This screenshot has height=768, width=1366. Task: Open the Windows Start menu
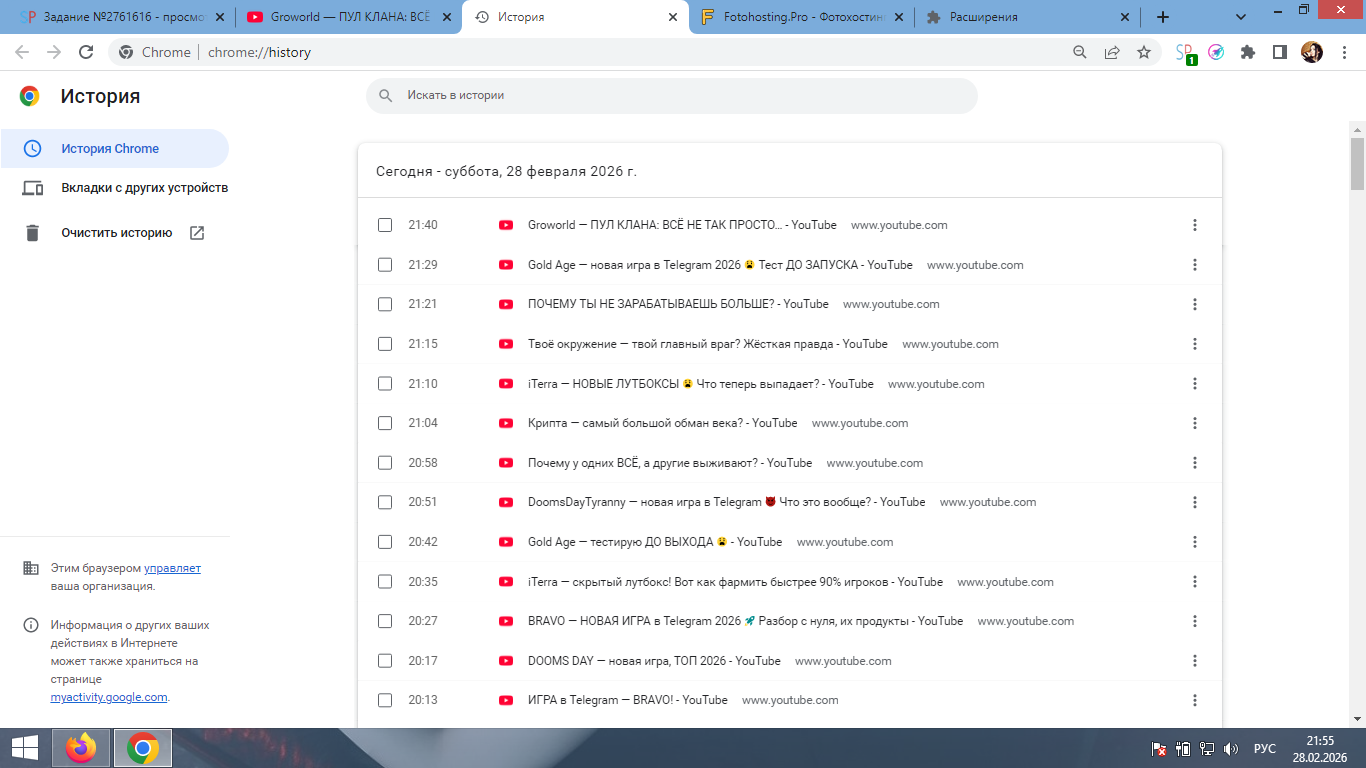pos(24,748)
